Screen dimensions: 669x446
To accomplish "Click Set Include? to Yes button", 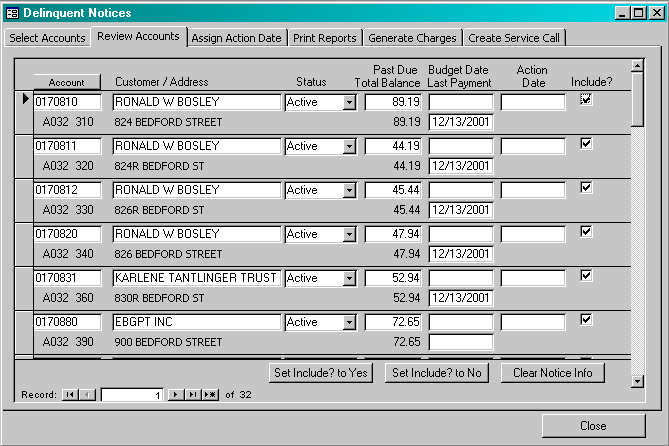I will [x=320, y=373].
